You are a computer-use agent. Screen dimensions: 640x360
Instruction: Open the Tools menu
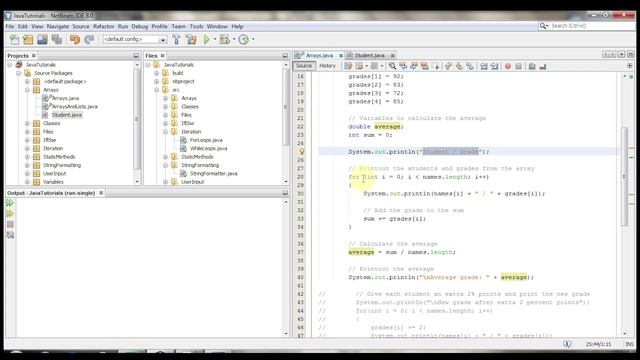pyautogui.click(x=196, y=27)
